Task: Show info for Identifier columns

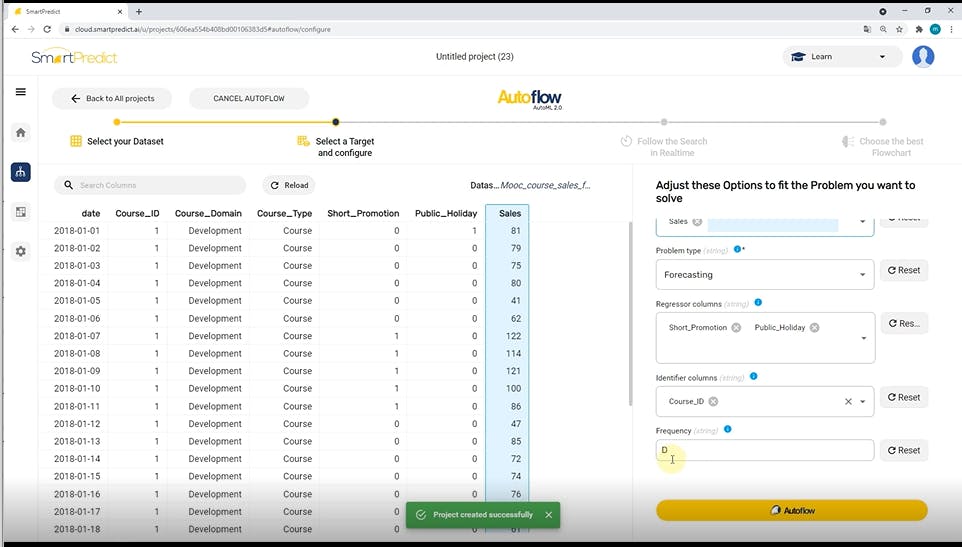Action: coord(753,377)
